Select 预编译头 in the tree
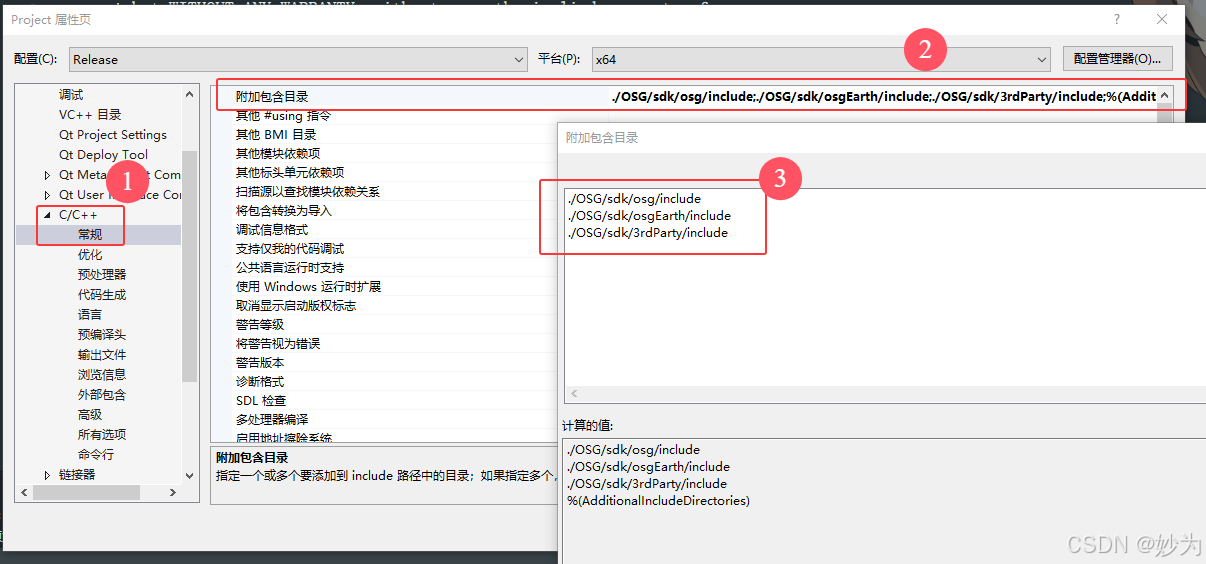The height and width of the screenshot is (564, 1206). [x=102, y=334]
